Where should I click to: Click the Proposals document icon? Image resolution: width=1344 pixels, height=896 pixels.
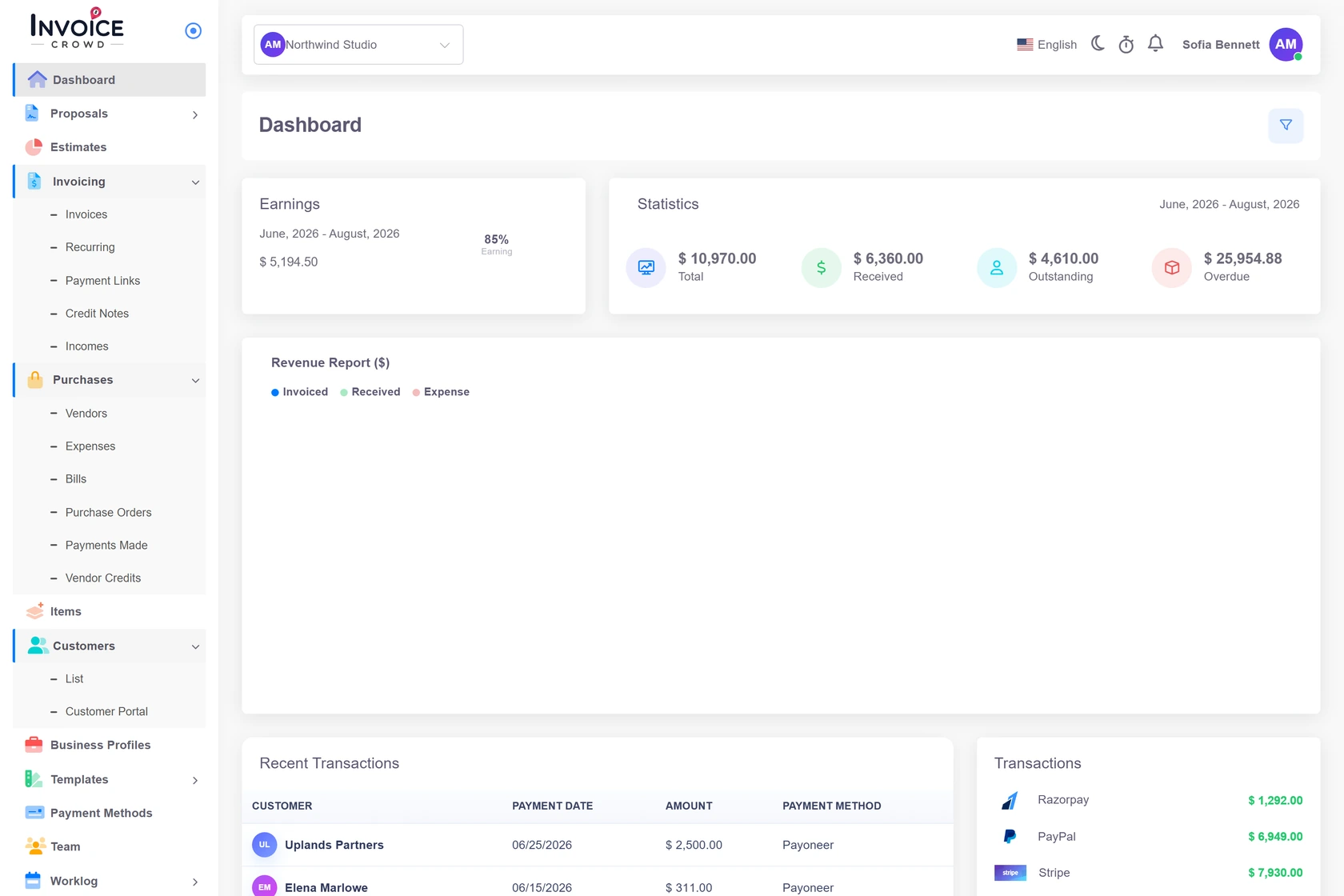(x=32, y=114)
